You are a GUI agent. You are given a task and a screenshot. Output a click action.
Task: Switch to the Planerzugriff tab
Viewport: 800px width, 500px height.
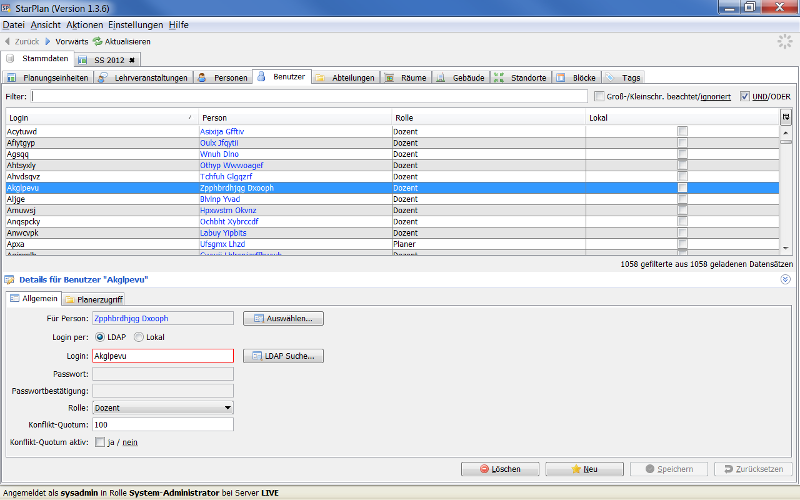click(x=94, y=299)
